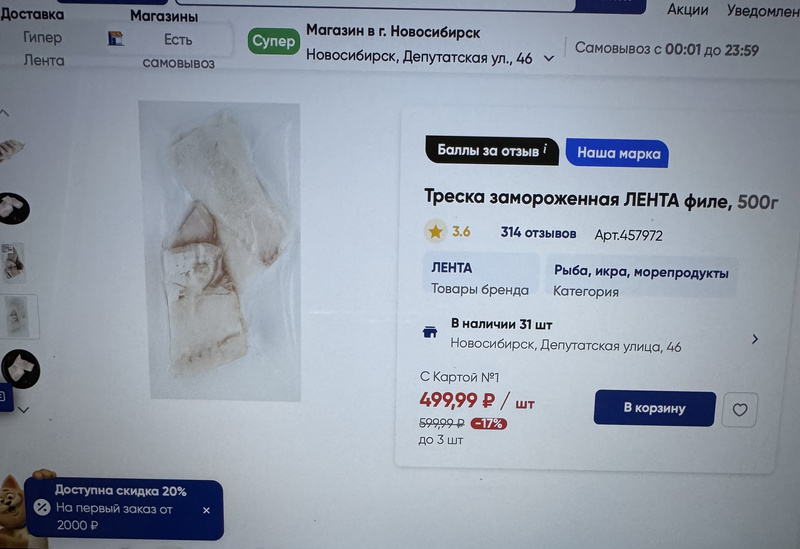Open availability details chevron arrow
This screenshot has height=549, width=800.
(x=755, y=339)
